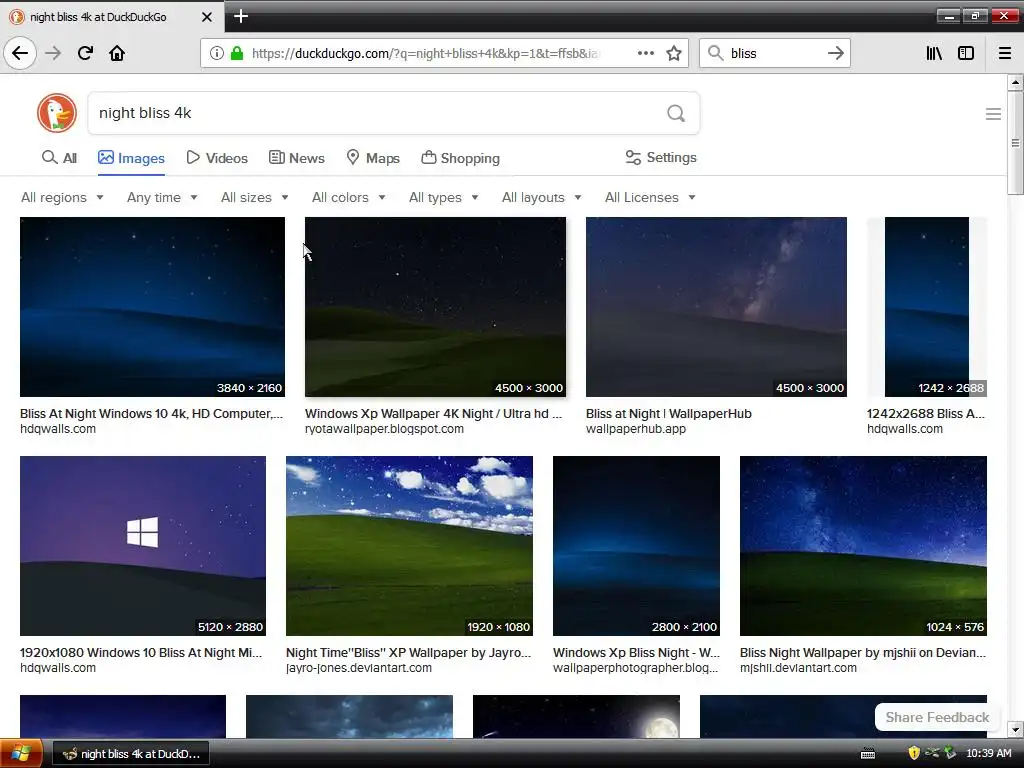1024x768 pixels.
Task: Open the 1024 × 576 mjshii thumbnail
Action: click(863, 546)
